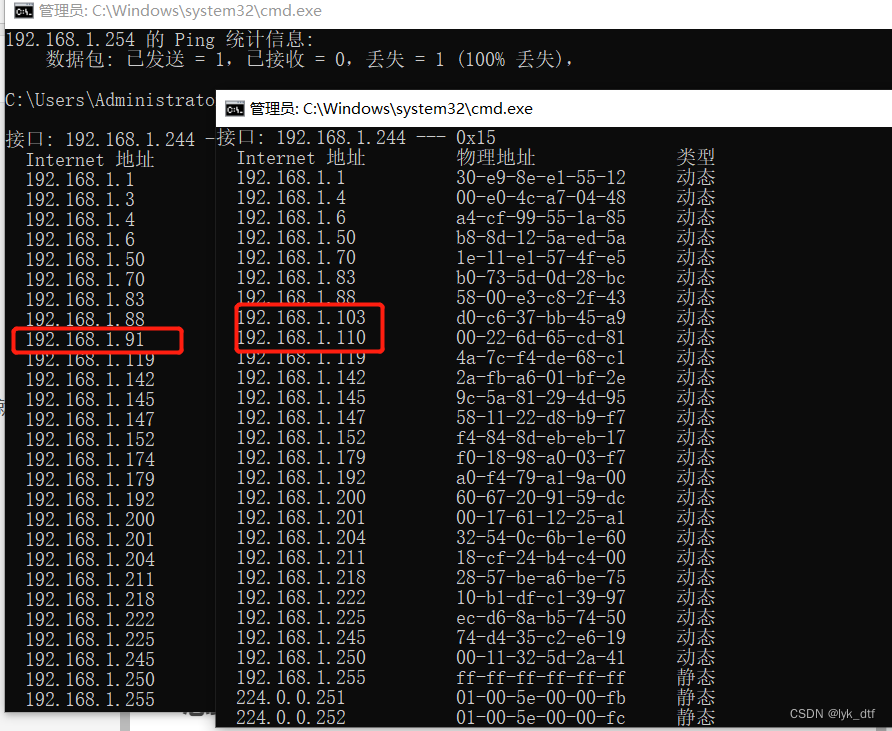The image size is (892, 731).
Task: Select the front cmd window title text
Action: (391, 109)
